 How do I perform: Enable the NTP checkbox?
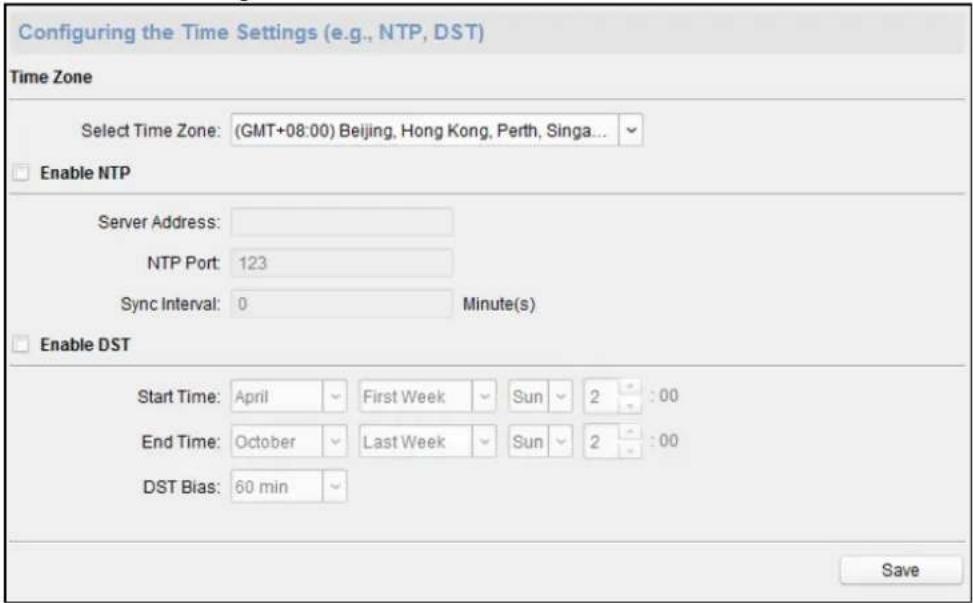tap(21, 172)
